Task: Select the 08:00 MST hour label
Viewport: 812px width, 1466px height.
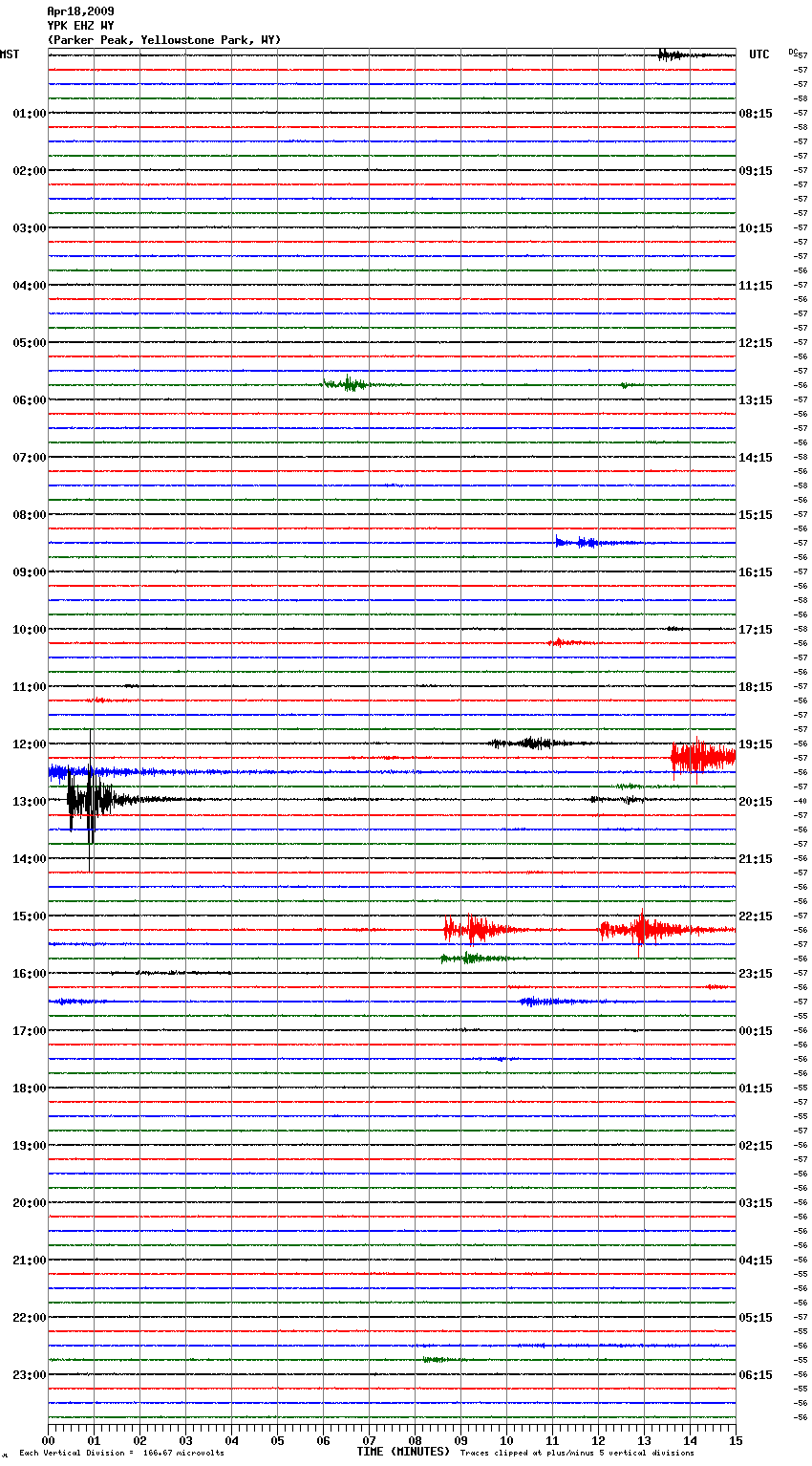Action: tap(29, 515)
